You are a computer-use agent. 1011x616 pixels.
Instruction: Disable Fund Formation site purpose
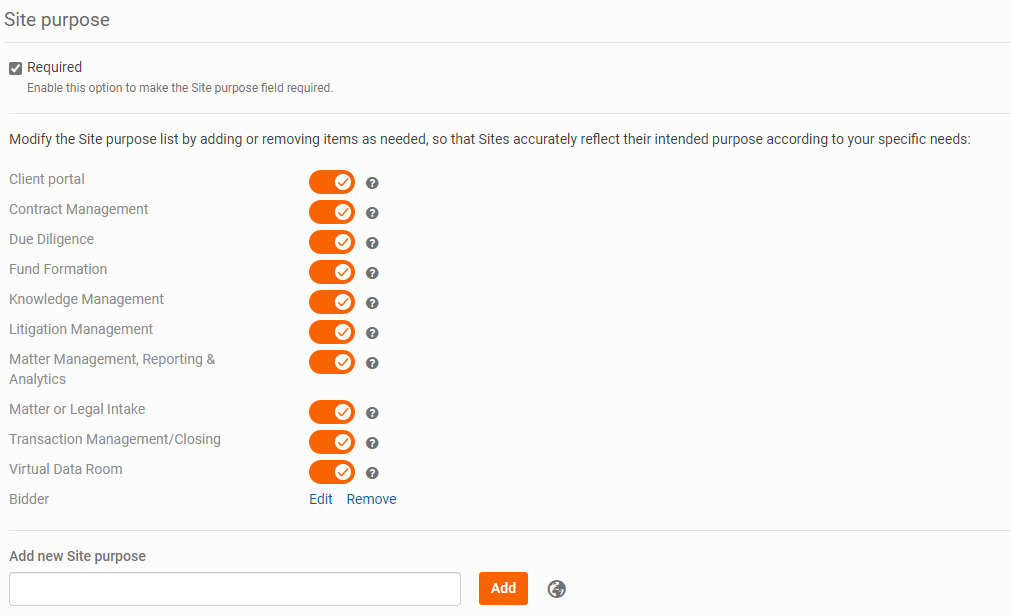tap(332, 272)
